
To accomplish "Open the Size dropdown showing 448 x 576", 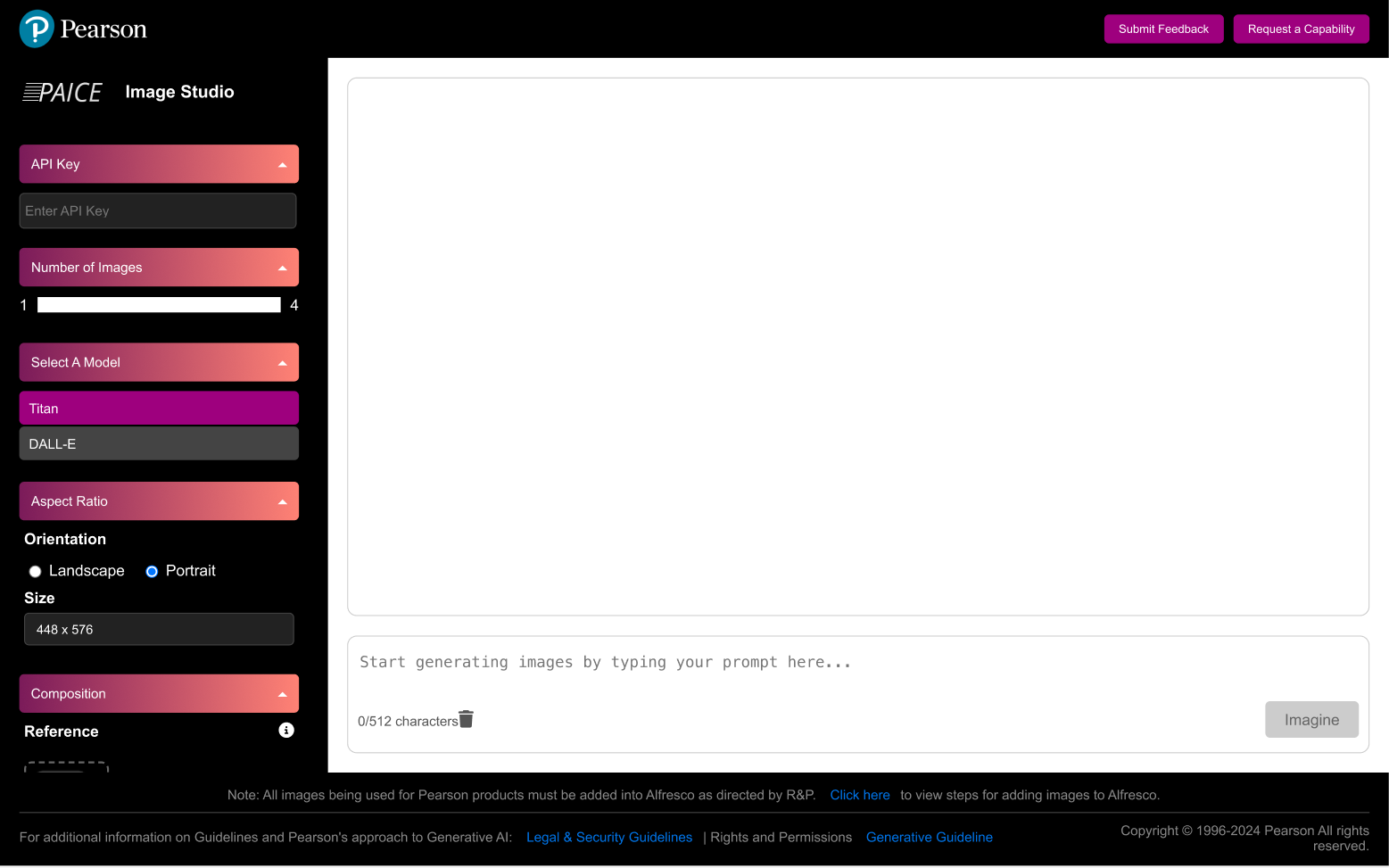I will click(159, 629).
